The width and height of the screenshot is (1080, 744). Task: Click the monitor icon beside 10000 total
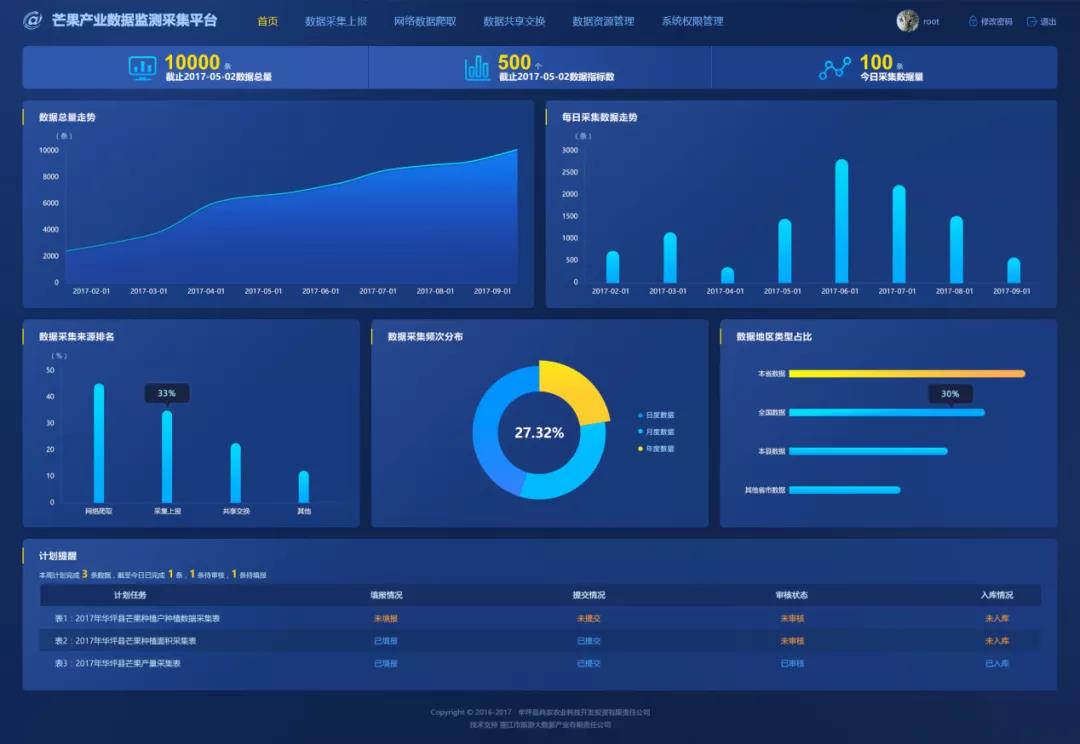click(142, 68)
